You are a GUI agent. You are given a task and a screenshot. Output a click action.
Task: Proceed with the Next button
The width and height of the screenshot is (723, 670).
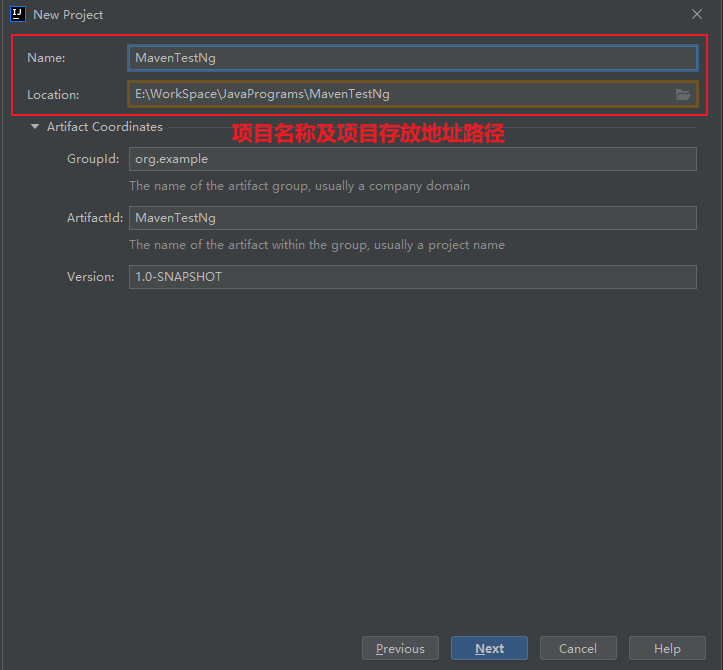click(489, 648)
